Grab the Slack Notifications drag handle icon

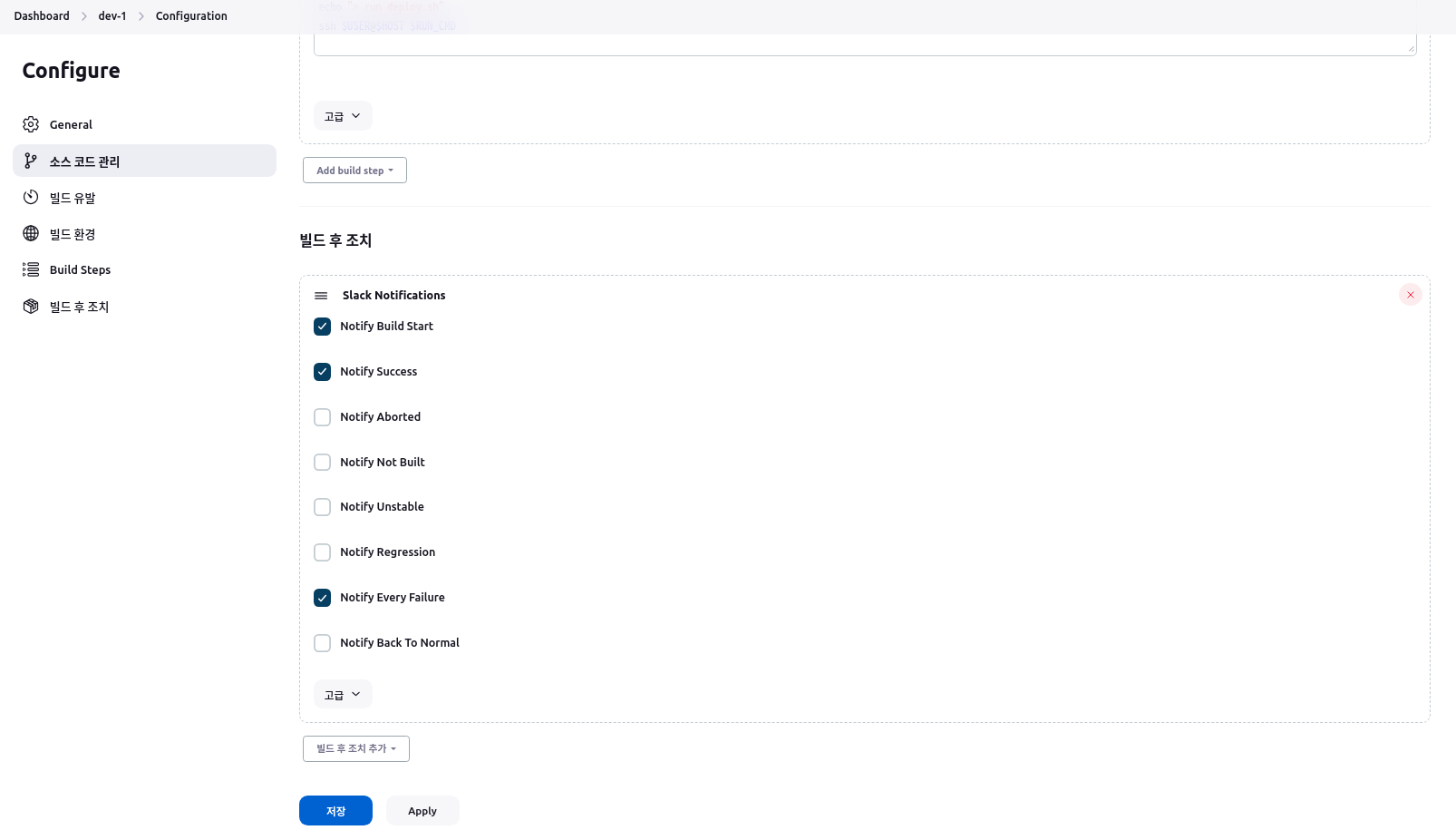(x=321, y=296)
